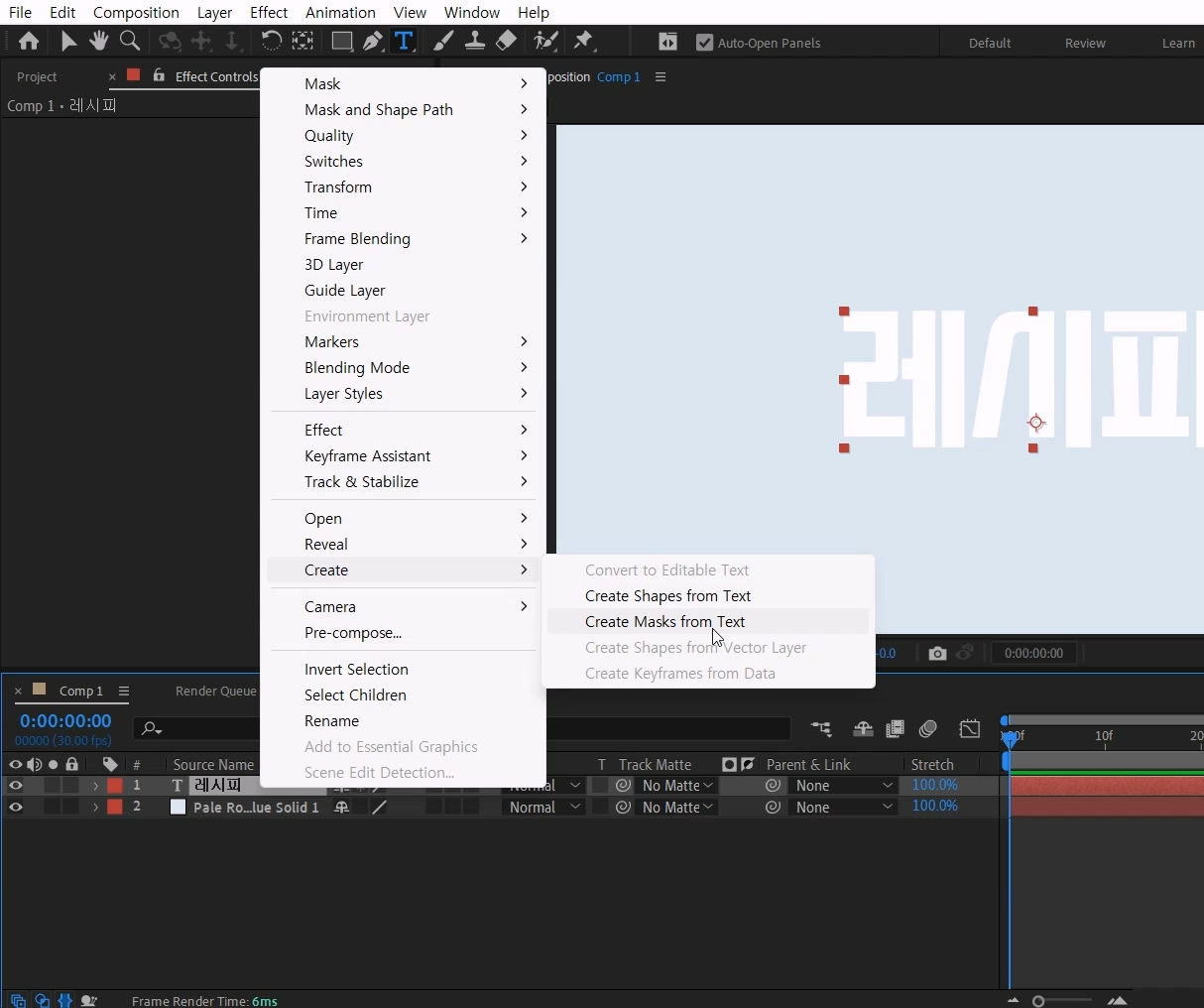Image resolution: width=1204 pixels, height=1008 pixels.
Task: Open Parent dropdown for 레시피 layer
Action: pos(844,786)
